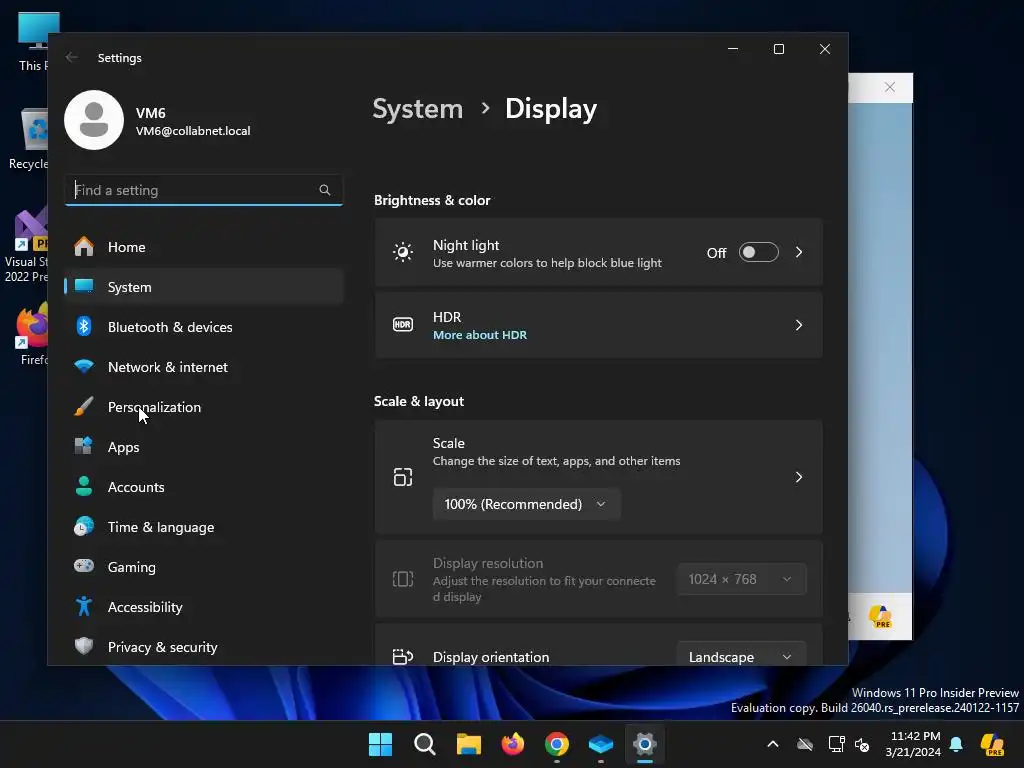Open the 1024 × 768 resolution dropdown
Screen dimensions: 1024x768
click(741, 579)
